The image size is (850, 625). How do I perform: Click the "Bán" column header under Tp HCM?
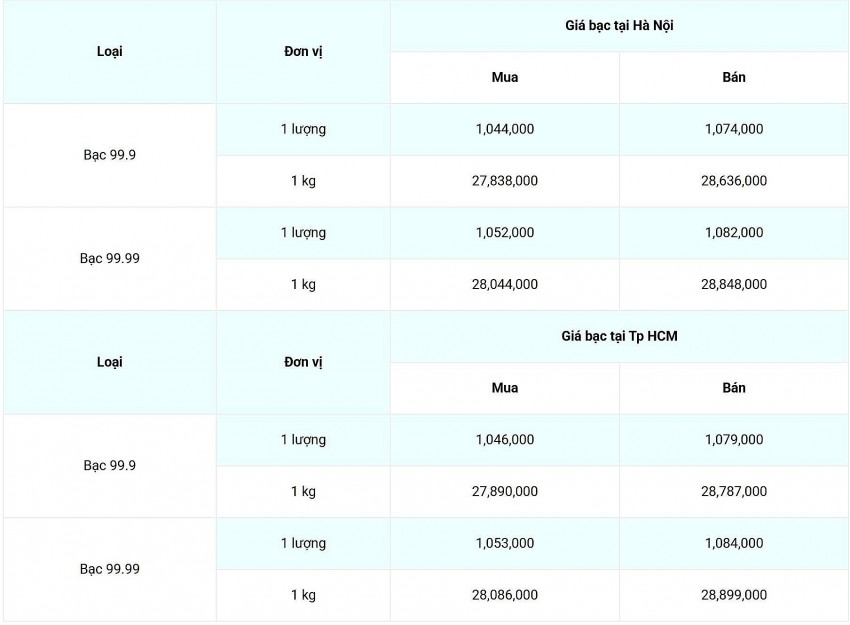click(x=734, y=388)
